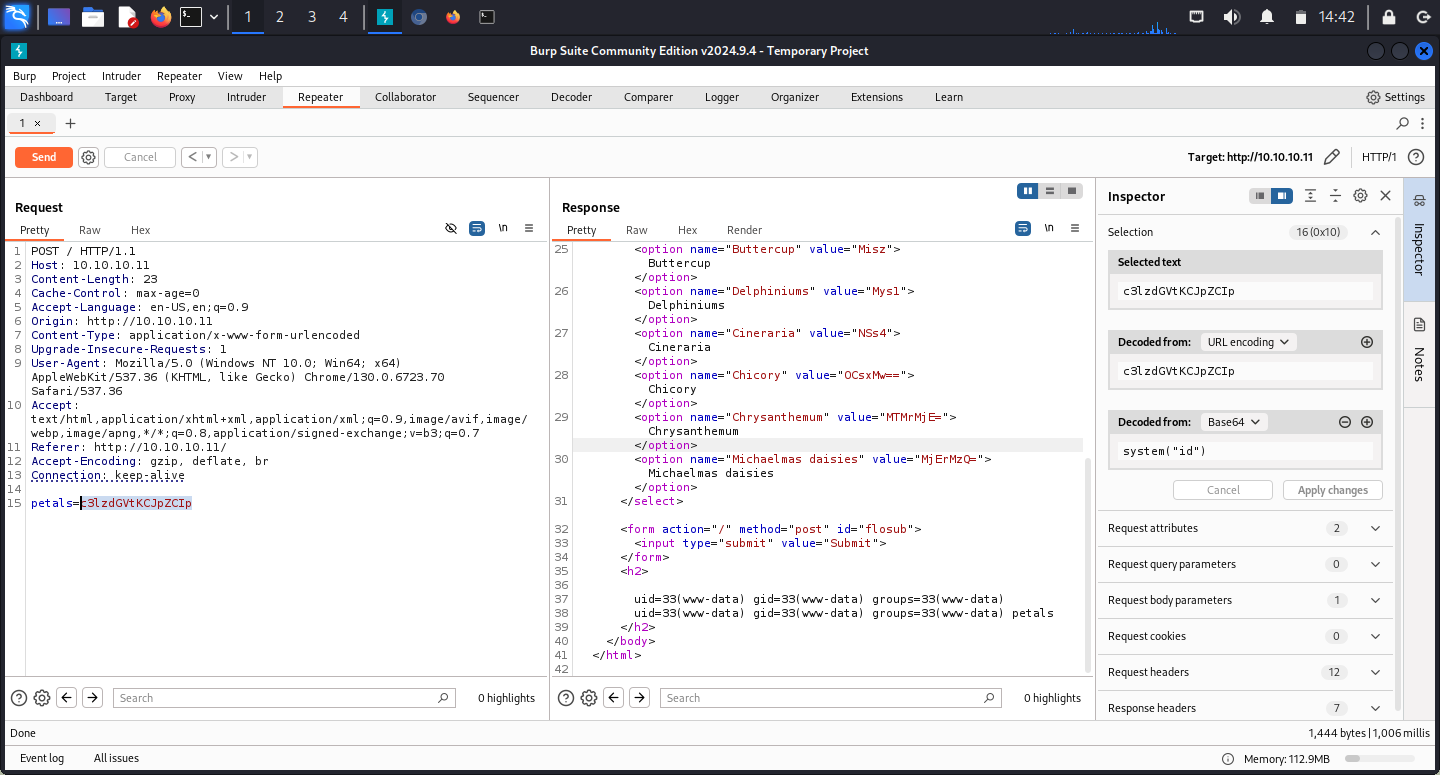Open Inspector settings gear

click(1360, 196)
